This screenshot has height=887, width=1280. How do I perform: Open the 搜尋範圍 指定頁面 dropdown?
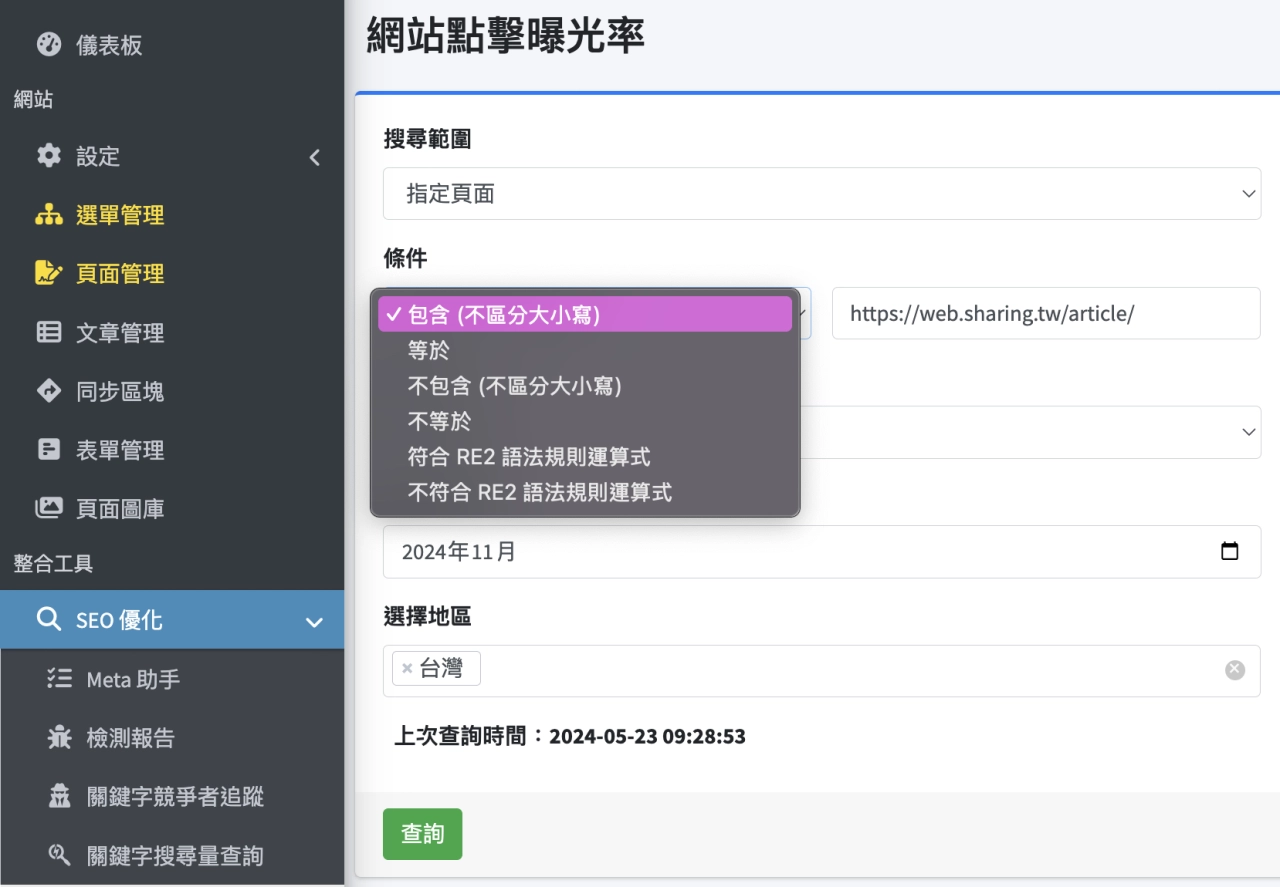(822, 193)
